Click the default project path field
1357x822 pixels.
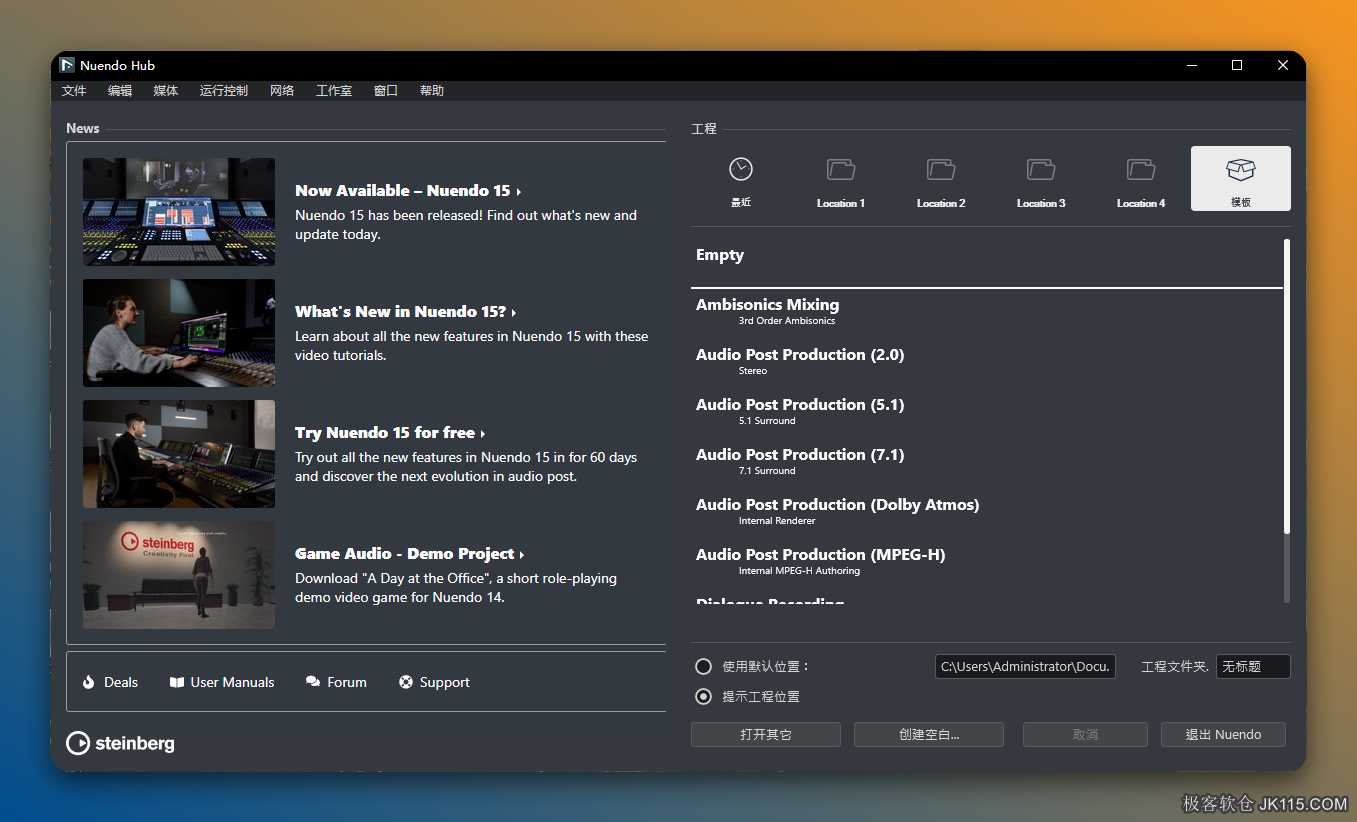(x=1025, y=667)
